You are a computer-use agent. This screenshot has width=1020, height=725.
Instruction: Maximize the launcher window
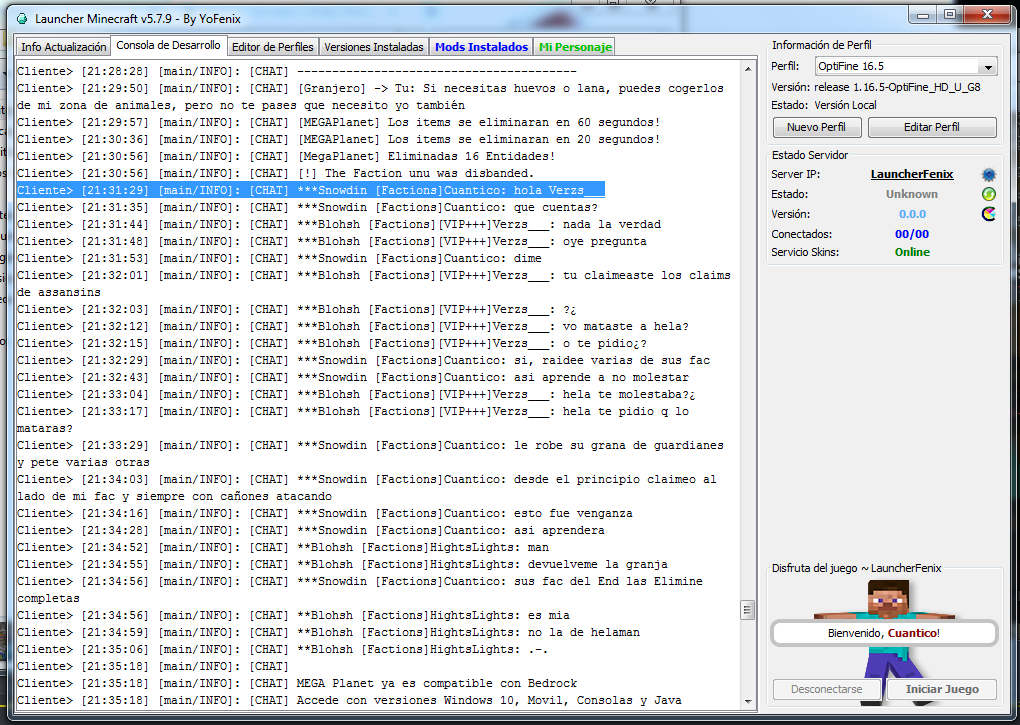[x=950, y=15]
